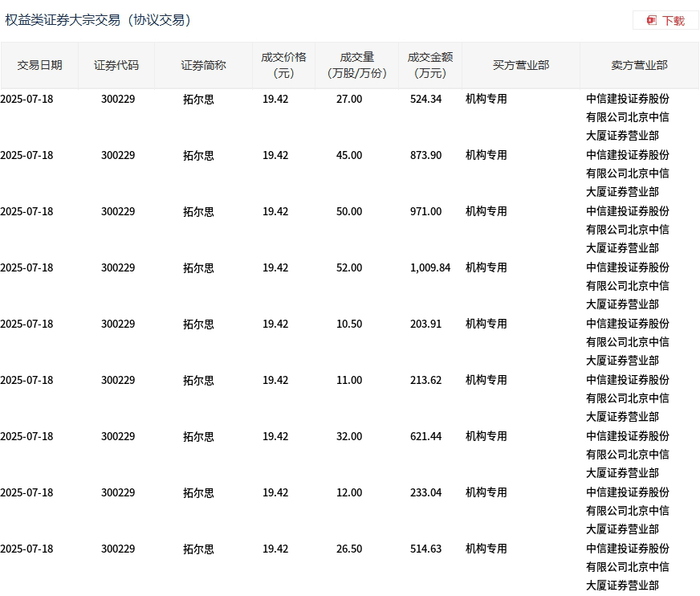This screenshot has width=700, height=596.
Task: Select the 成交金额 value 203.91
Action: (426, 324)
